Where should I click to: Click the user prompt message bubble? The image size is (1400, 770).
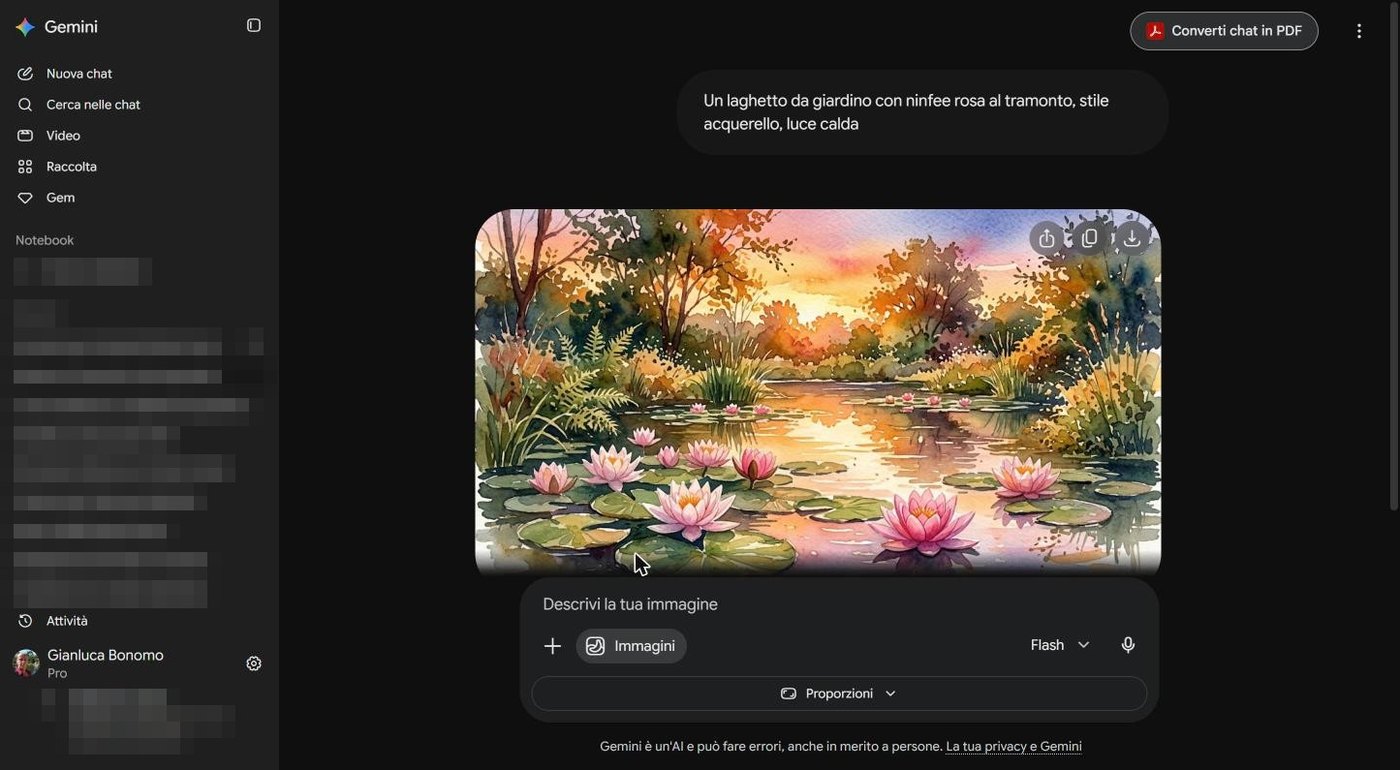922,112
